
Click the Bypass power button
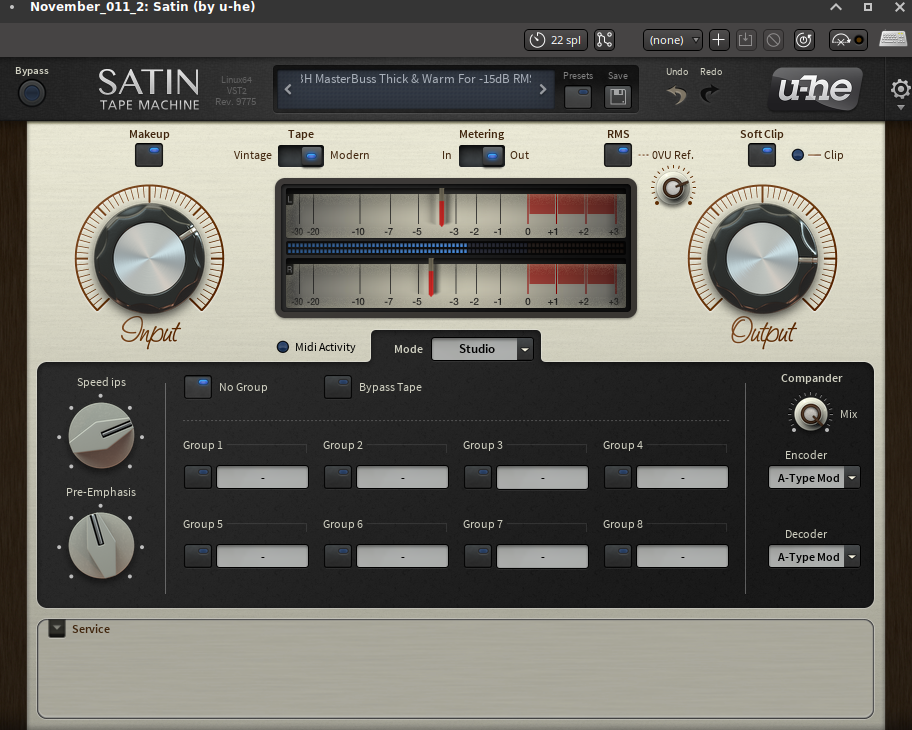tap(32, 93)
